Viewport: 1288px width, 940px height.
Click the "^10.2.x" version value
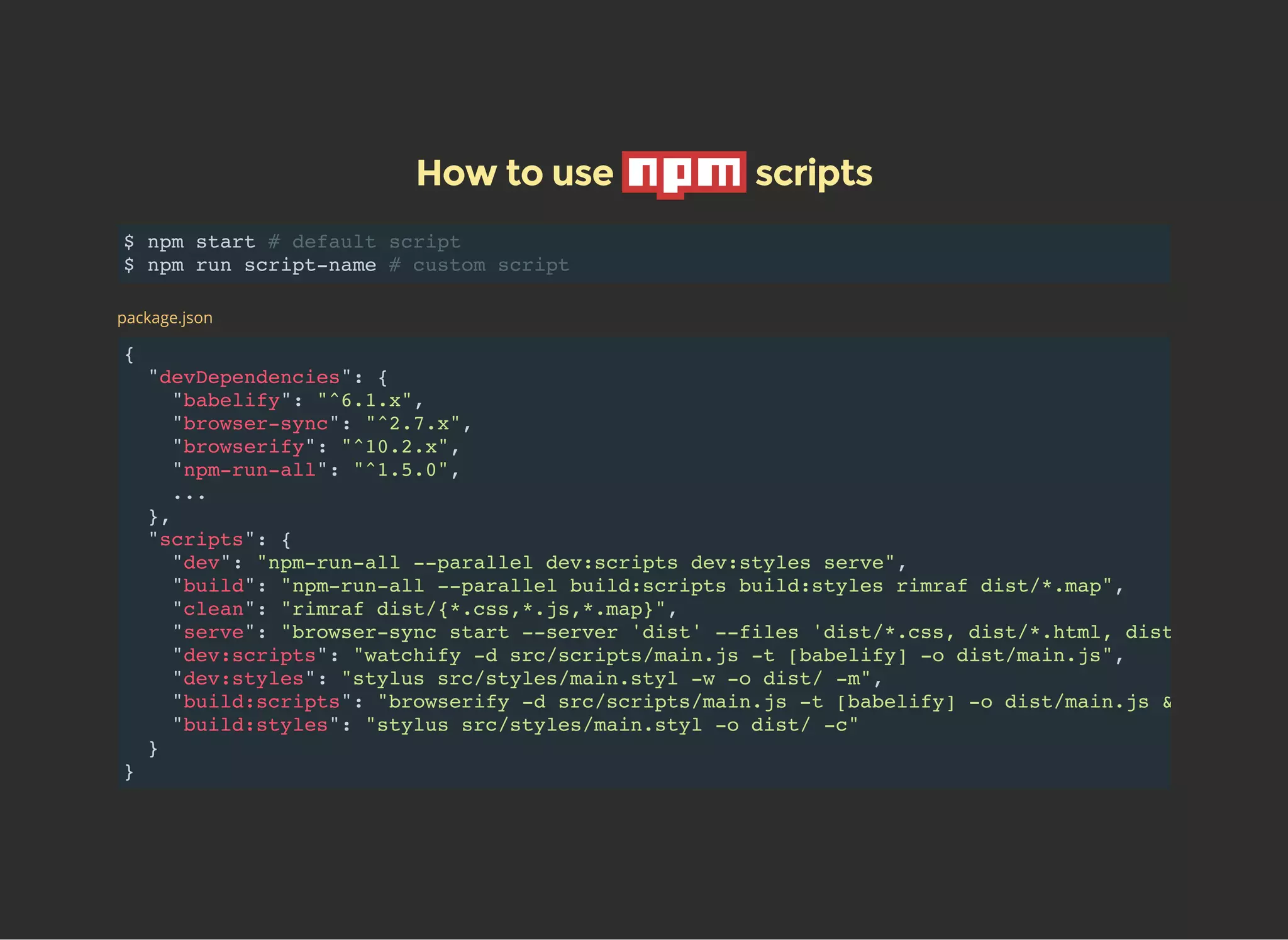(x=394, y=447)
